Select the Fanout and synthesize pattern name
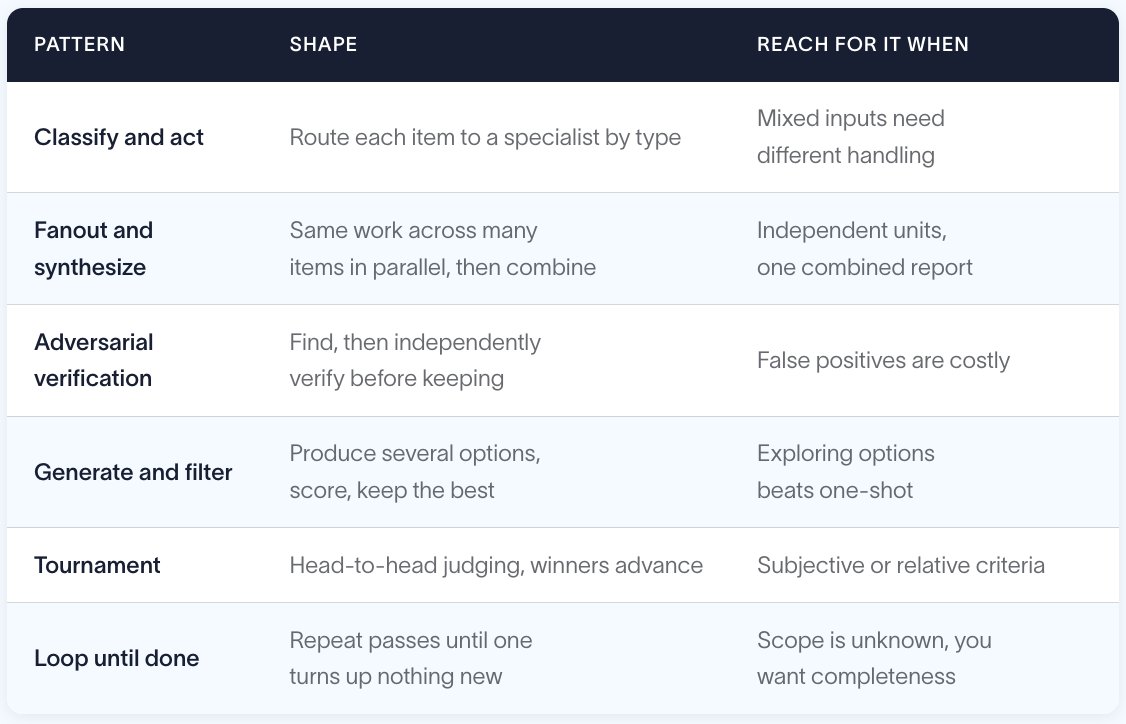 (93, 249)
